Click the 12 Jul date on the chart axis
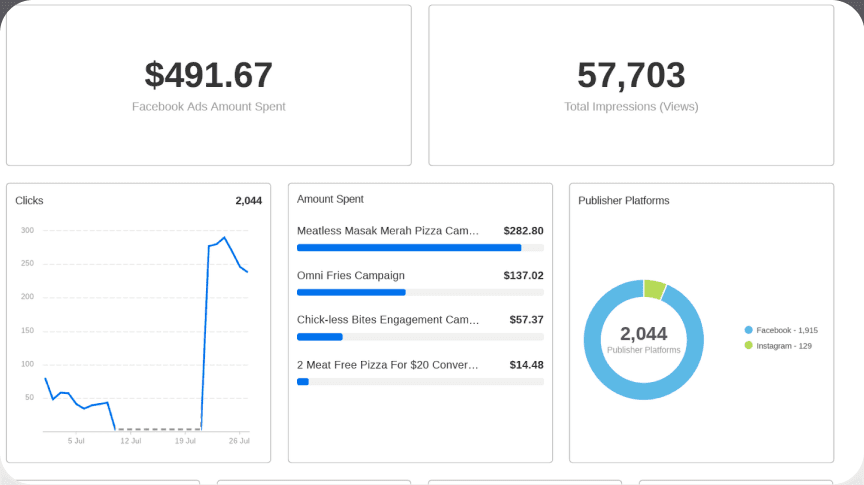864x485 pixels. 131,441
